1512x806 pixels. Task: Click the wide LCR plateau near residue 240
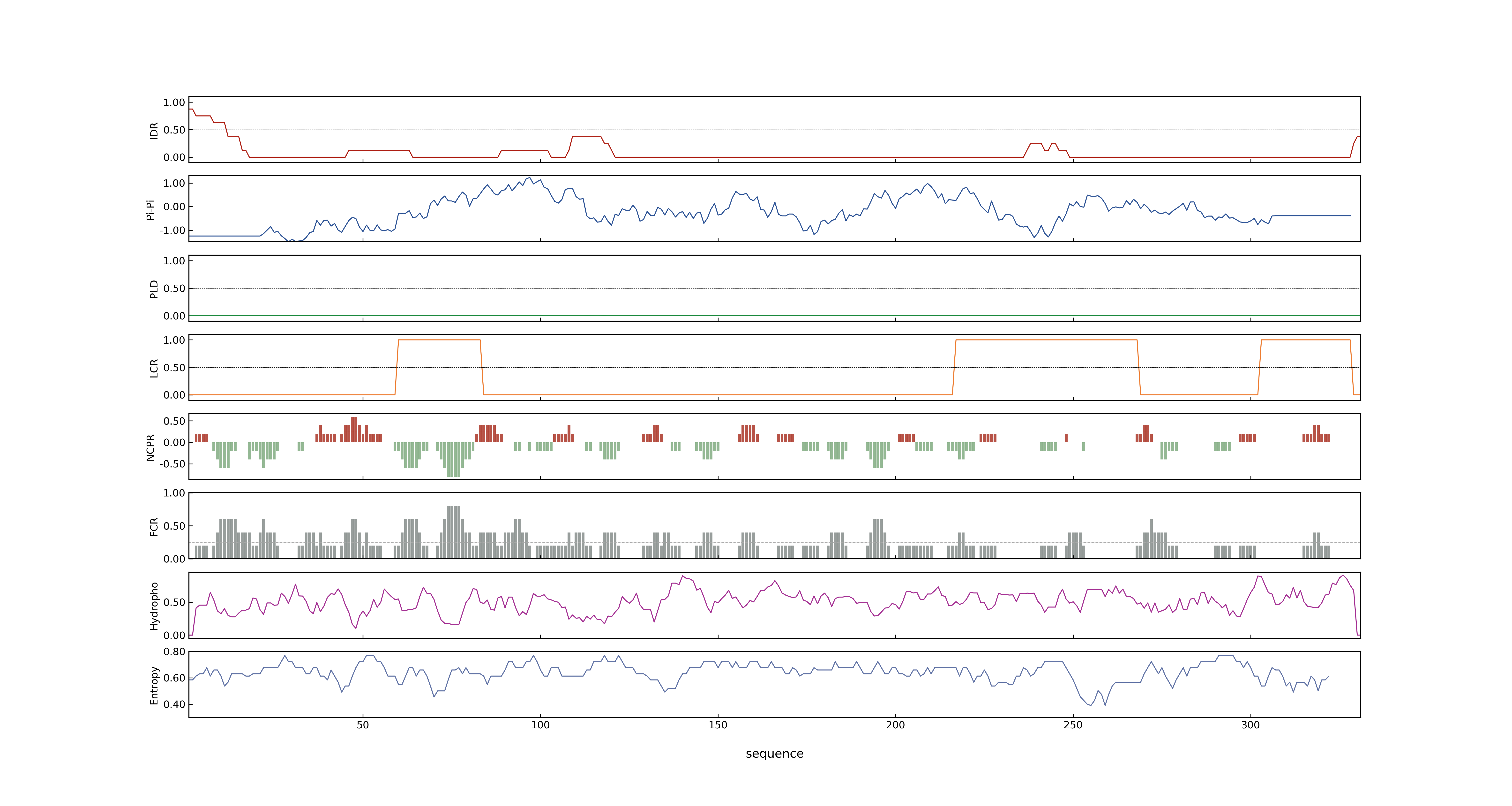(x=1047, y=340)
